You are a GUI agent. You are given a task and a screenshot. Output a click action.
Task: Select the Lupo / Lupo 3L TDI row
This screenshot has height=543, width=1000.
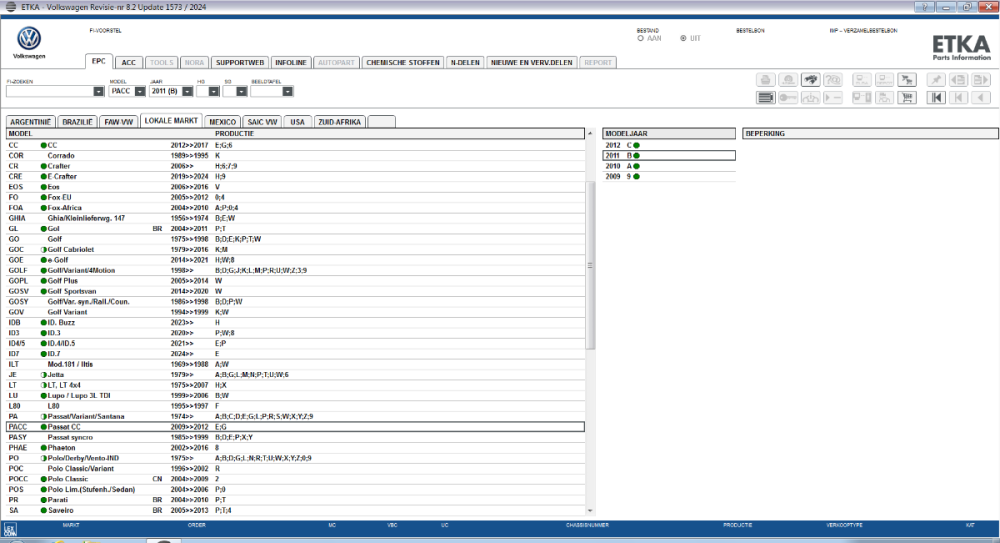coord(295,396)
